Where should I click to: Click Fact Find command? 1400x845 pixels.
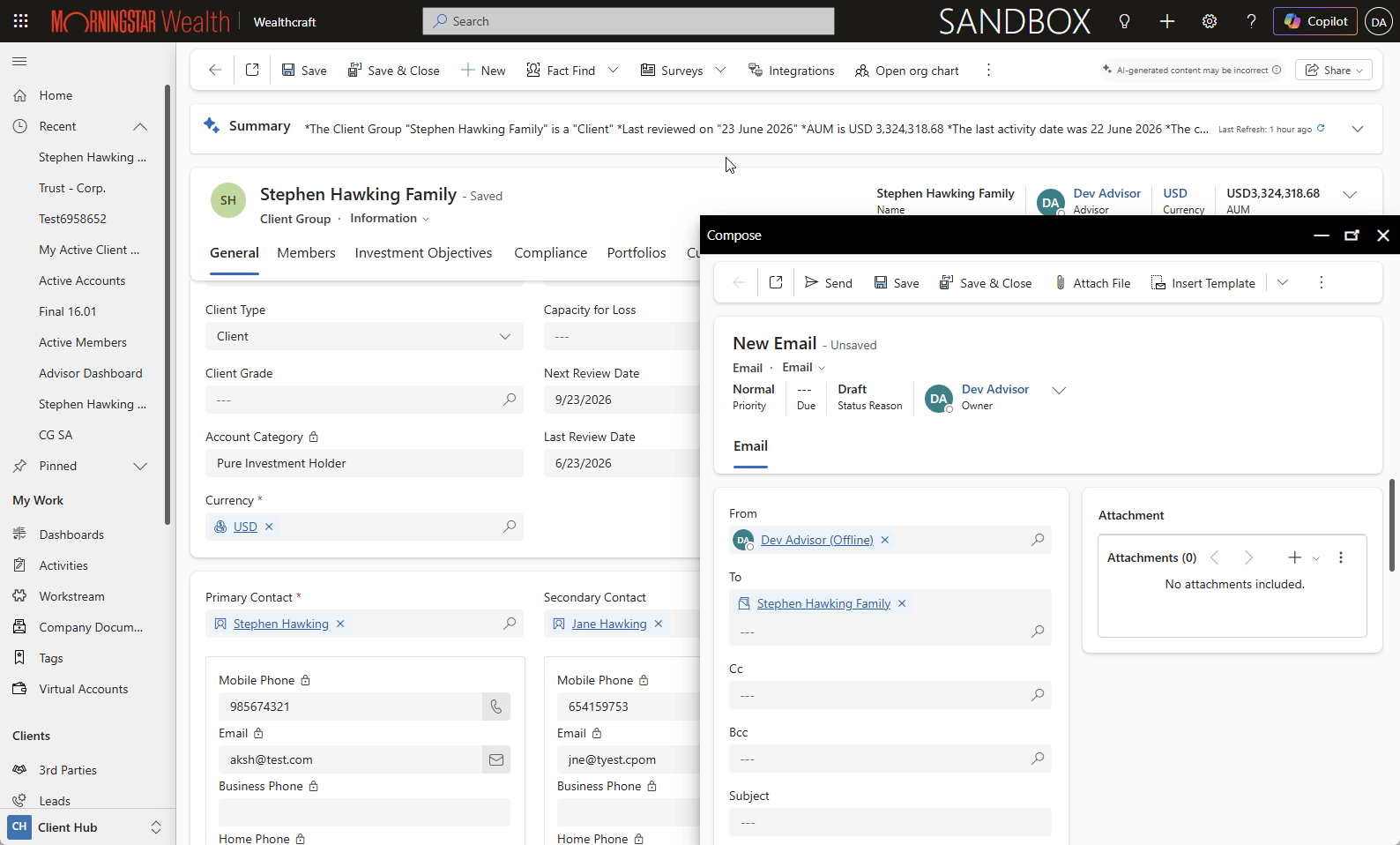(x=561, y=71)
